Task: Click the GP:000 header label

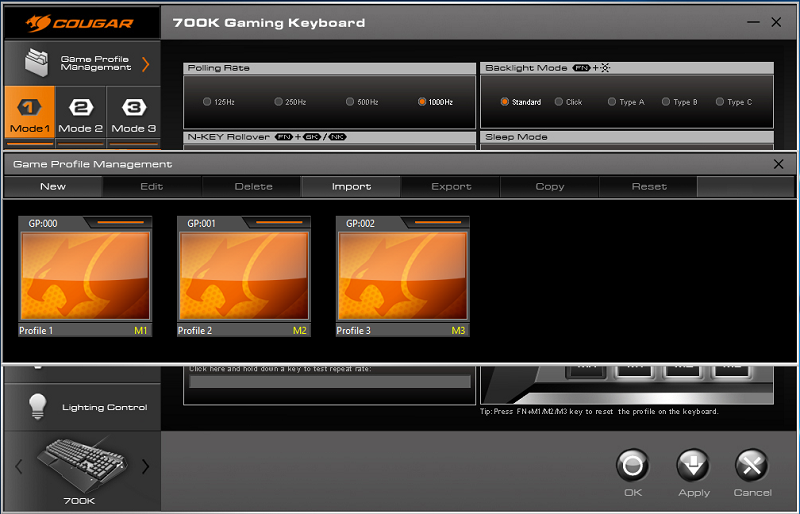Action: click(43, 224)
